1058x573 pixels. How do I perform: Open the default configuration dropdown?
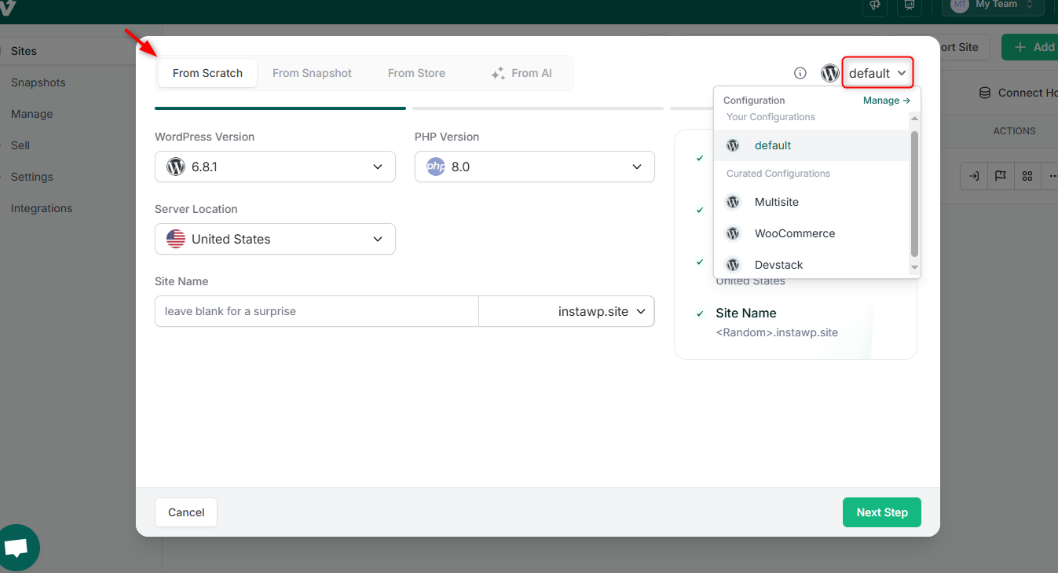pos(877,73)
